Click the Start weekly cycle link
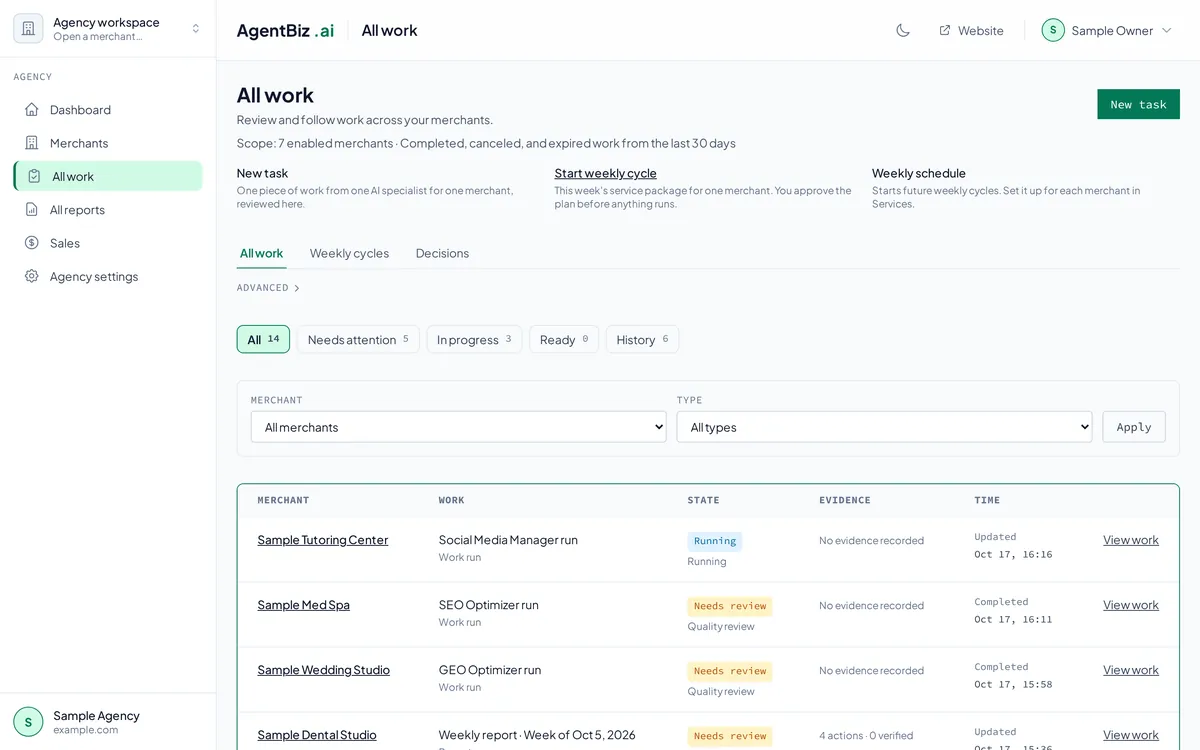Image resolution: width=1200 pixels, height=750 pixels. [x=605, y=173]
